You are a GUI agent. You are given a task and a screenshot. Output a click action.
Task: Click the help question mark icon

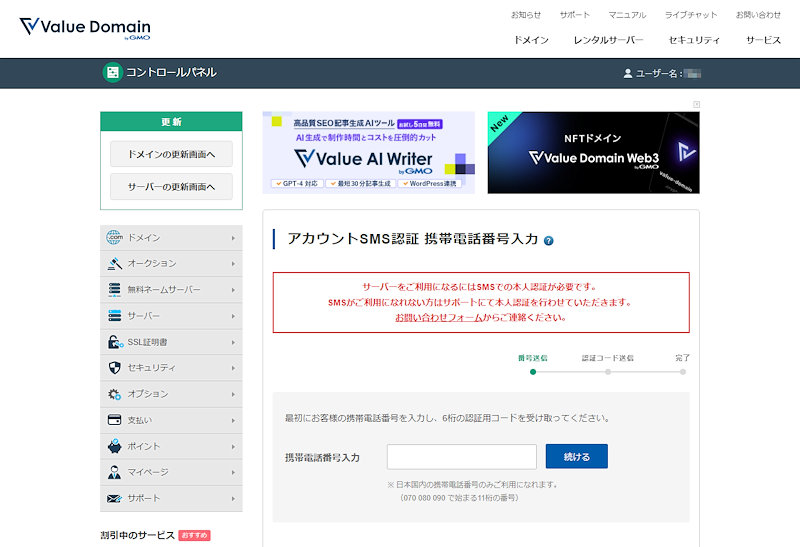(x=549, y=241)
